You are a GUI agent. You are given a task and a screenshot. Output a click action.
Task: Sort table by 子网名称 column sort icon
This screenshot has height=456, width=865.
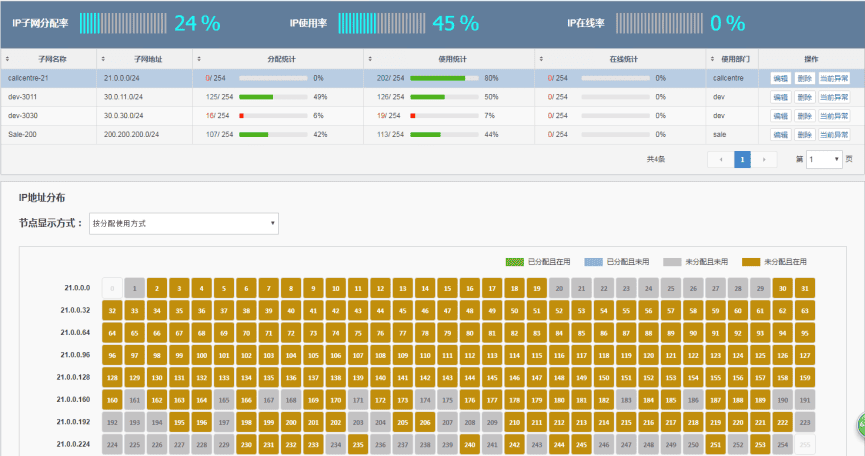pyautogui.click(x=7, y=59)
